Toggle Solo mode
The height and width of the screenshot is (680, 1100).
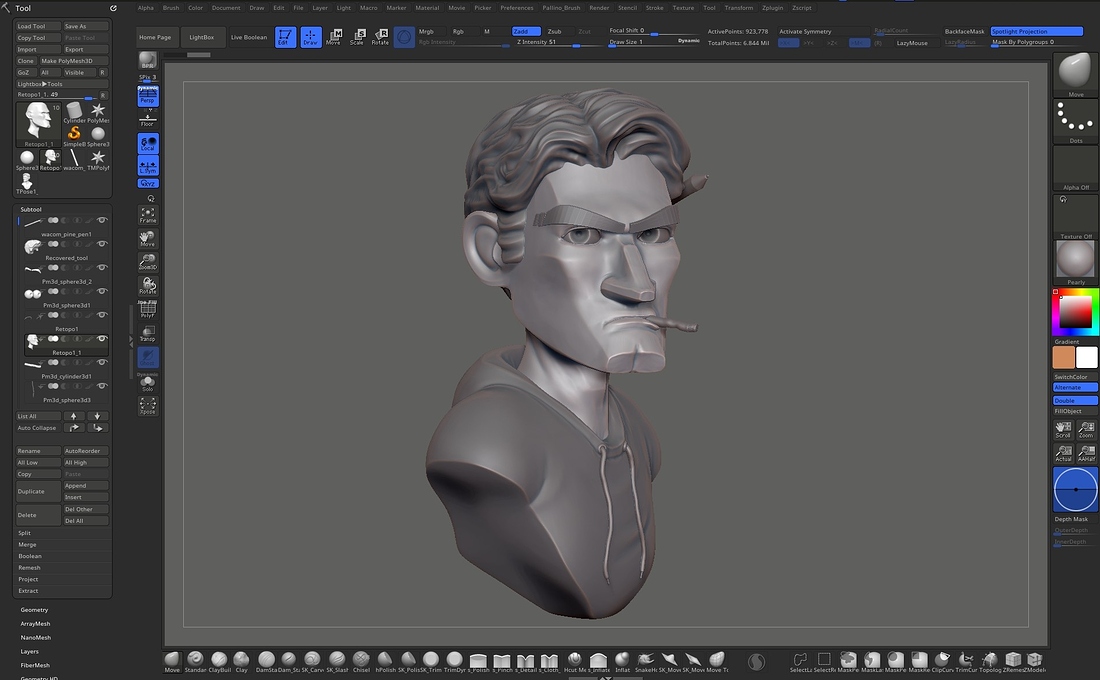tap(147, 382)
